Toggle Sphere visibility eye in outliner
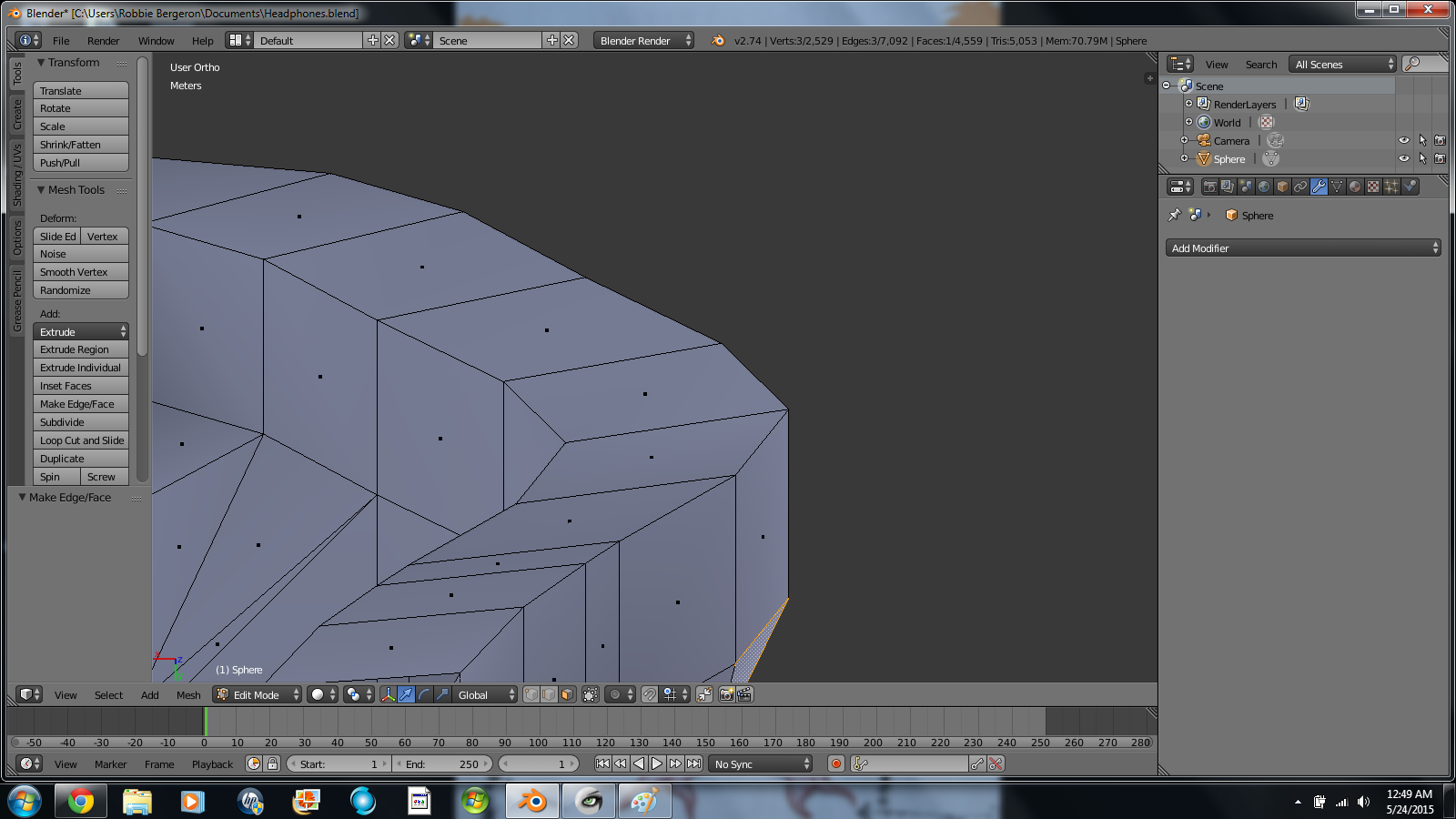 tap(1403, 158)
